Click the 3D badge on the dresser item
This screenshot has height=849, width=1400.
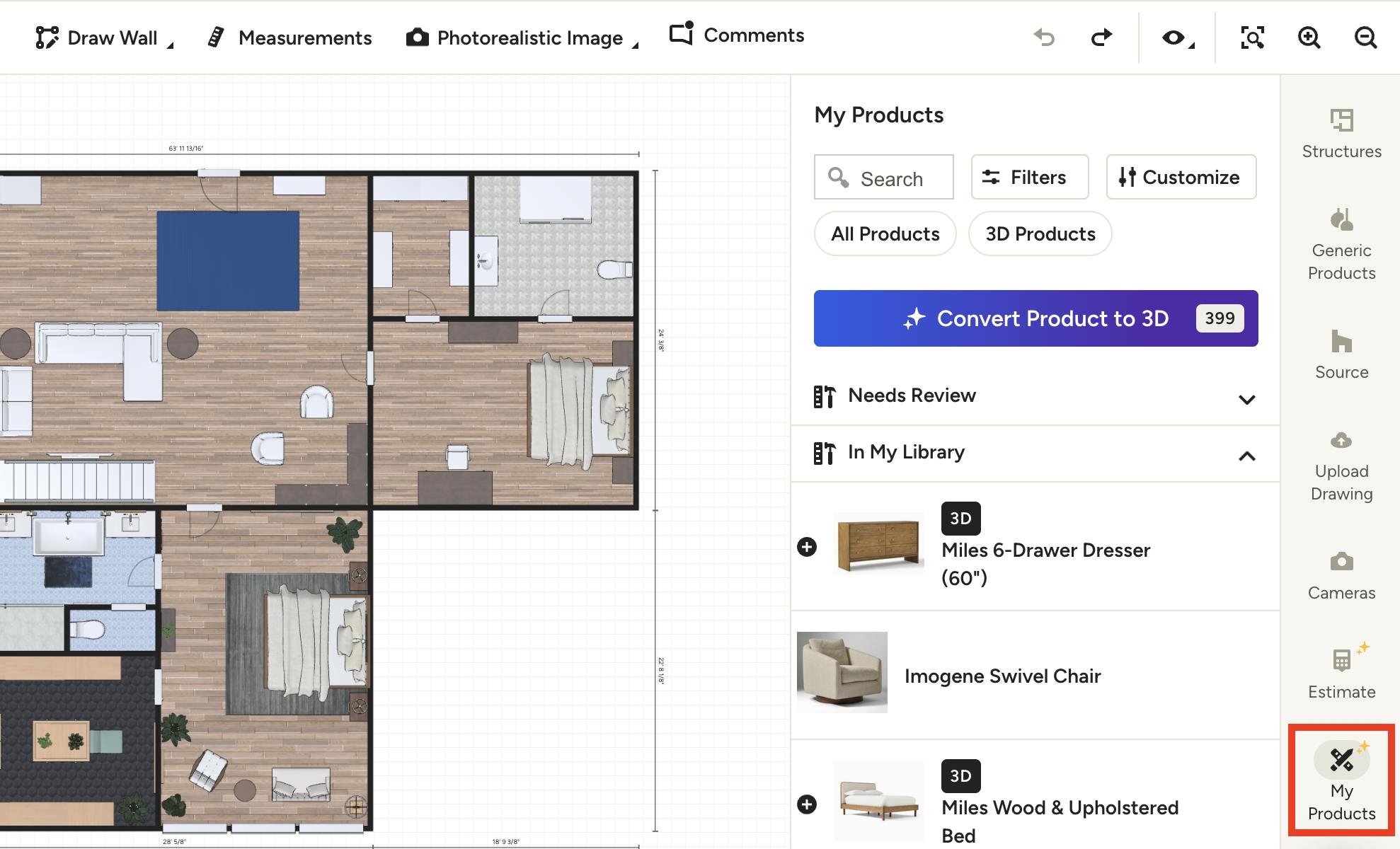coord(960,519)
